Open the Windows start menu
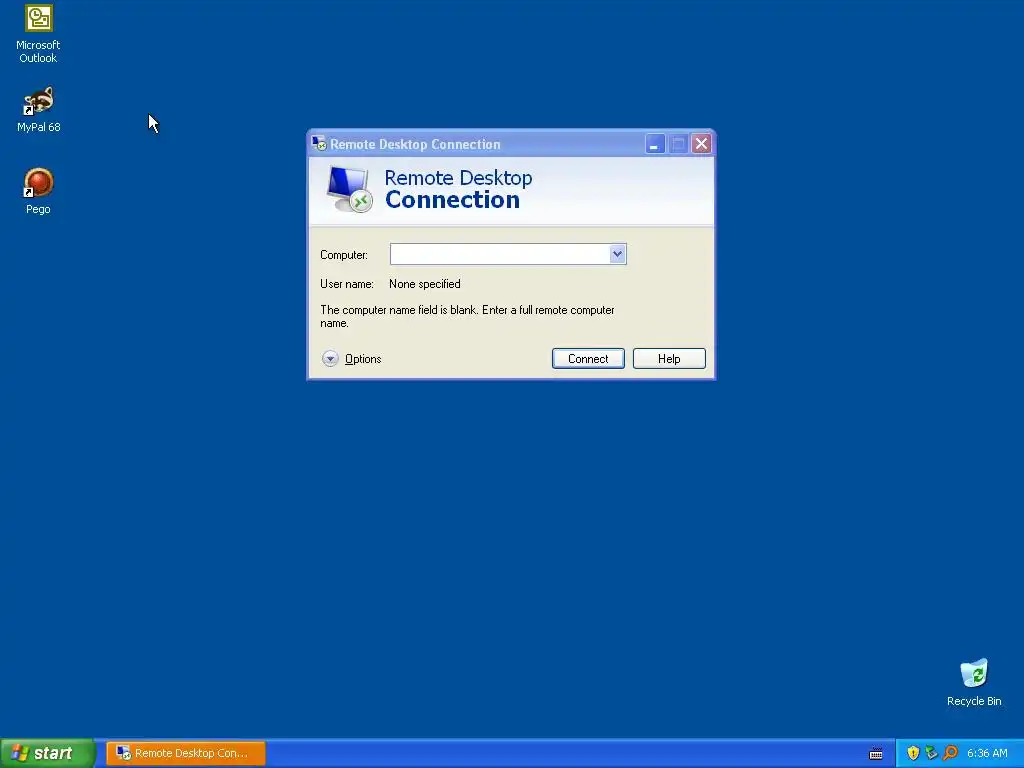Screen dimensions: 1024x768 47,753
